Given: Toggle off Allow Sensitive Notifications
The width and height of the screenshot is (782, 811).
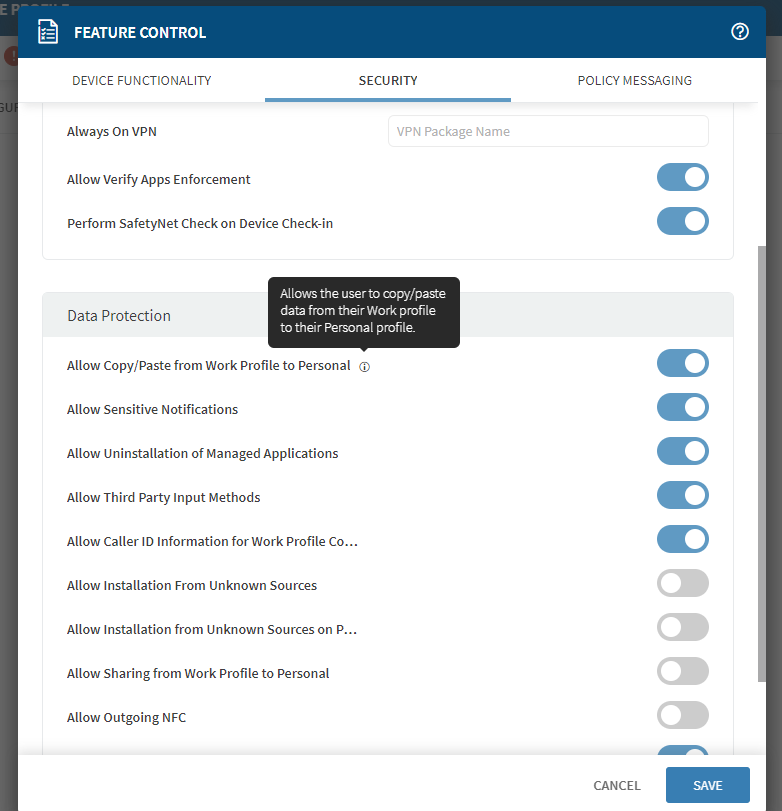Looking at the screenshot, I should tap(682, 408).
